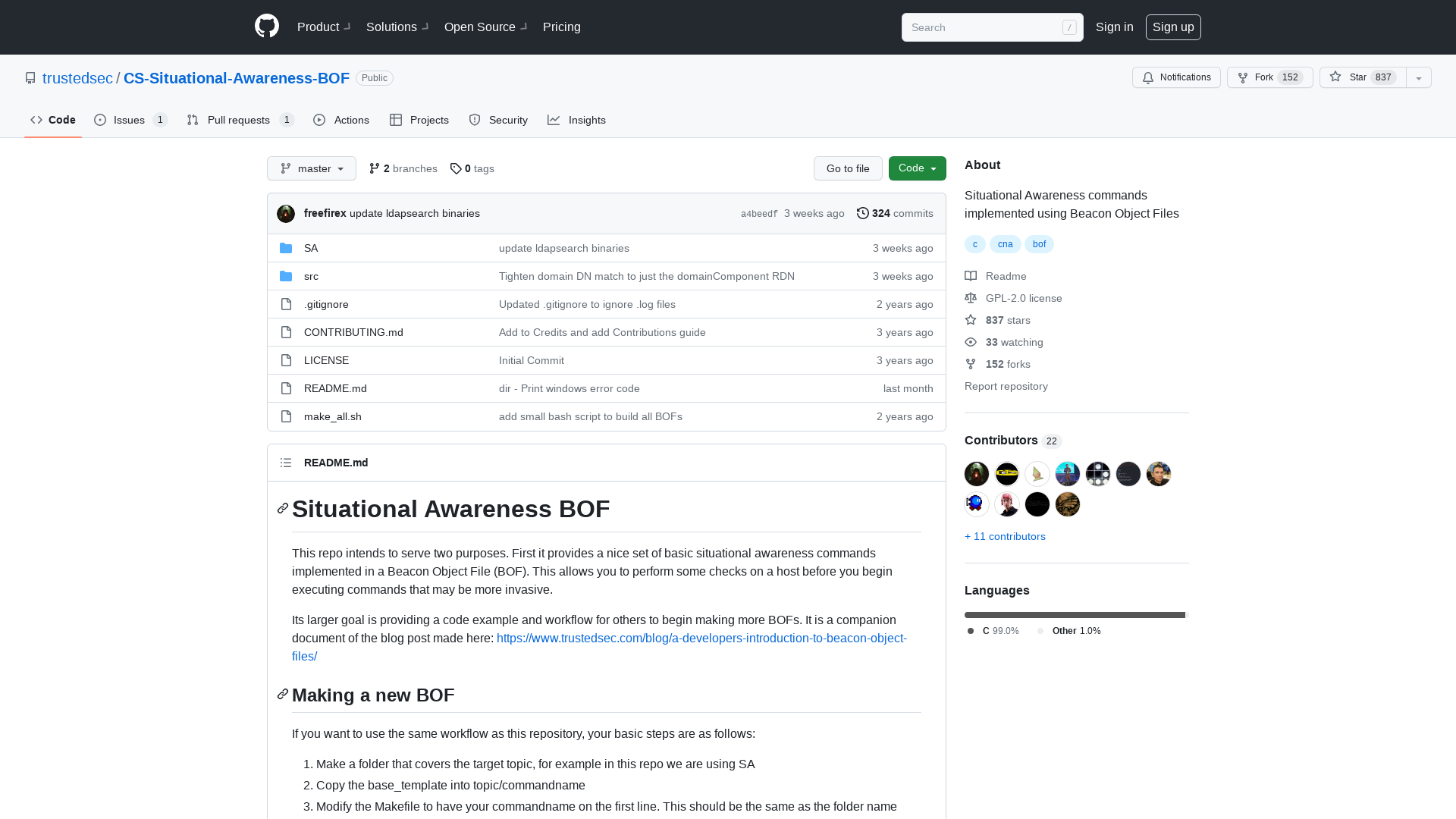The height and width of the screenshot is (819, 1456).
Task: Click the book icon next to Readme
Action: 971,276
